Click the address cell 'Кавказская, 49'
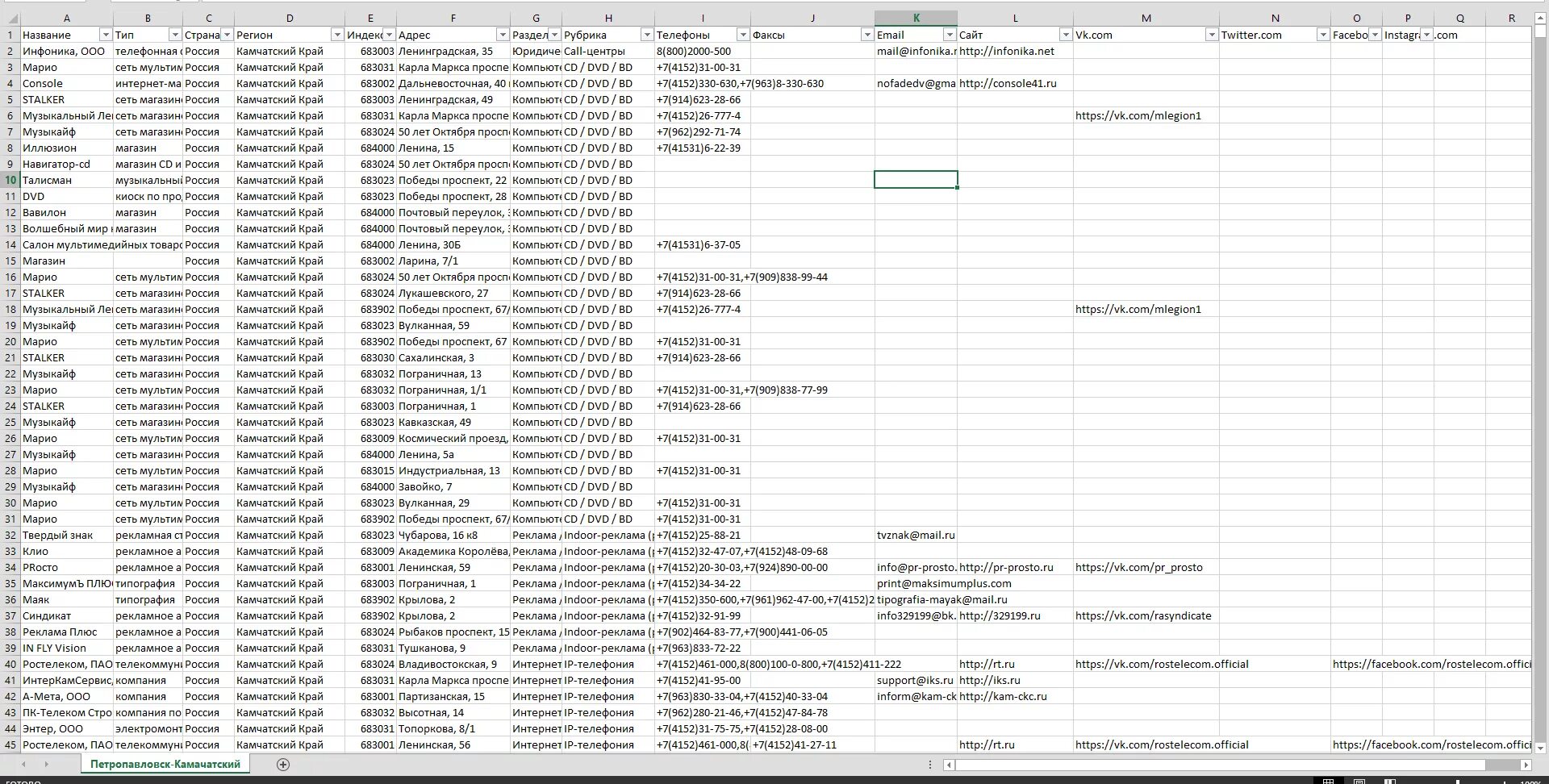Viewport: 1549px width, 784px height. pos(453,422)
